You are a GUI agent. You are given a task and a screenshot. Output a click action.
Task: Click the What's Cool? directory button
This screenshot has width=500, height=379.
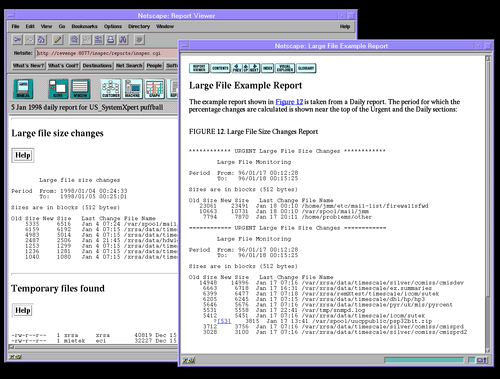[x=63, y=66]
